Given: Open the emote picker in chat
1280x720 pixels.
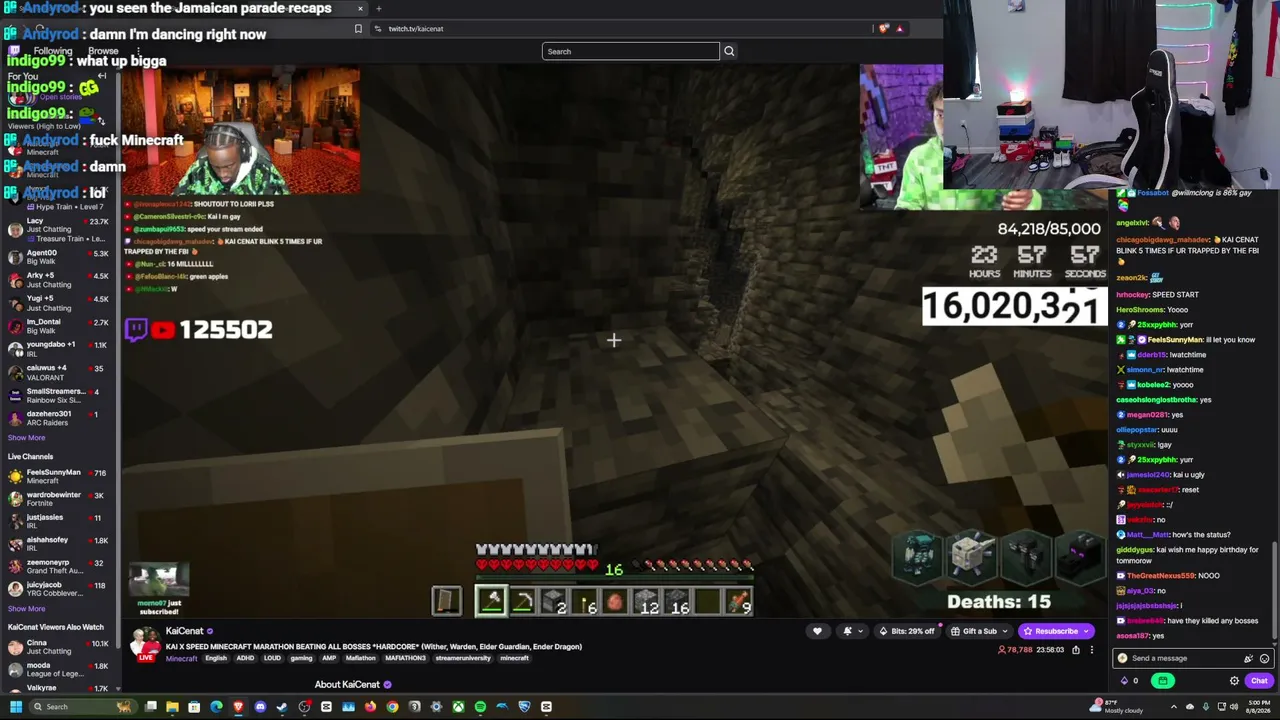Looking at the screenshot, I should (x=1265, y=658).
